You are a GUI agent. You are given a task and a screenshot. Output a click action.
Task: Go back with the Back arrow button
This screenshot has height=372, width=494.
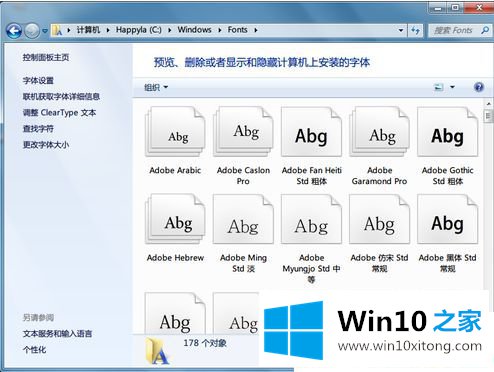click(x=14, y=31)
